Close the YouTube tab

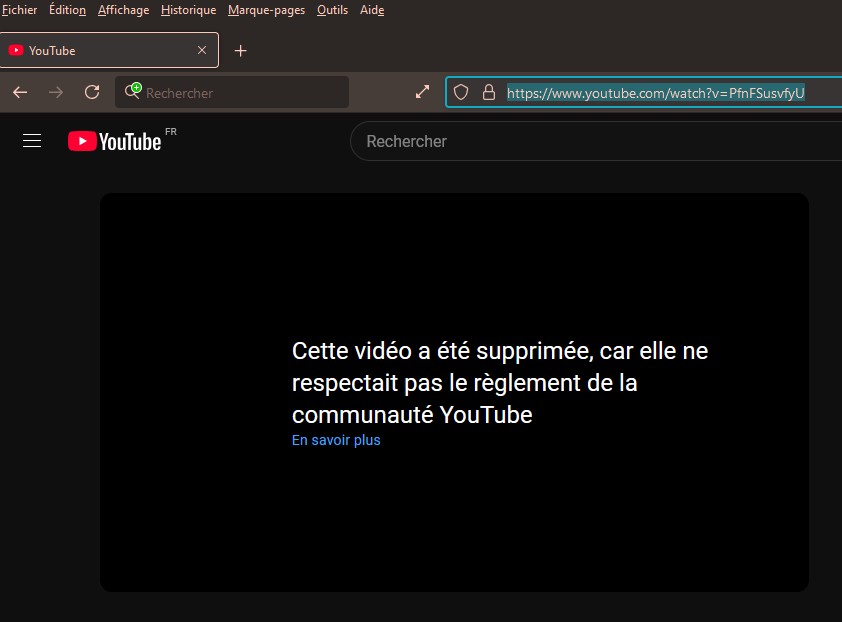202,50
